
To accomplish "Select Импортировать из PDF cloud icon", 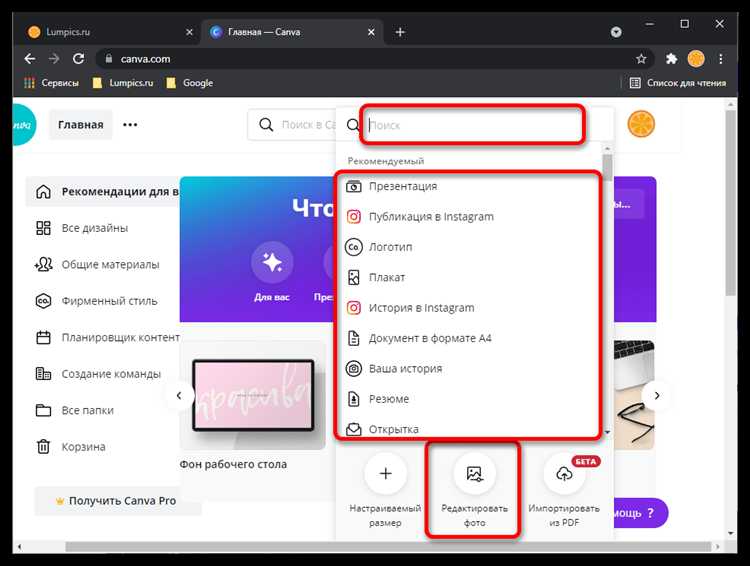I will click(564, 474).
